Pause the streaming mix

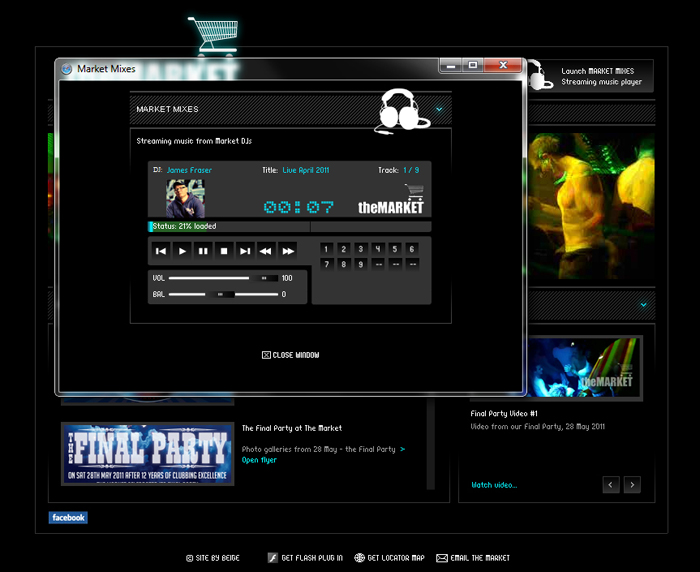(203, 251)
